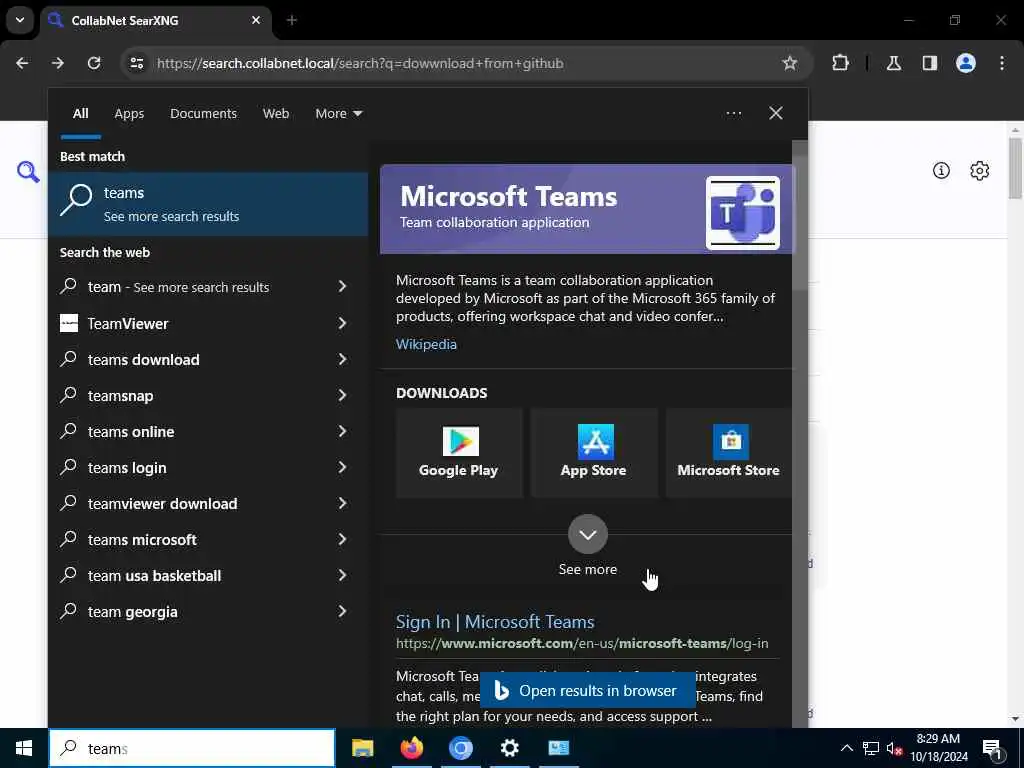
Task: Expand downloads with See more chevron
Action: [588, 534]
